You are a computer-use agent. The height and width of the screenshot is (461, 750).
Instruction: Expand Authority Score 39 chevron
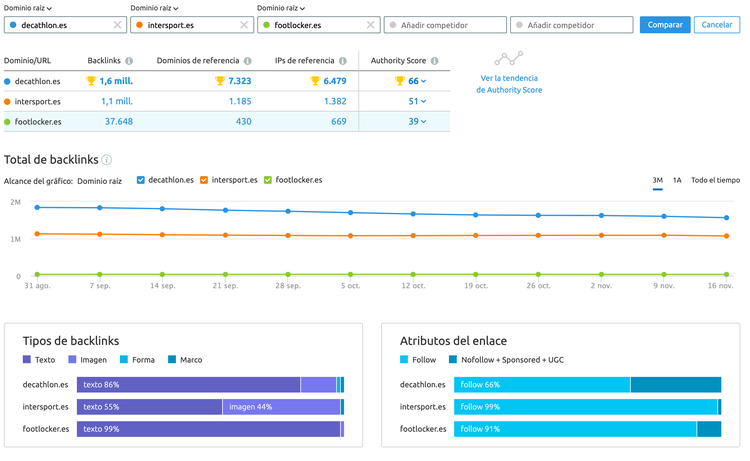423,121
